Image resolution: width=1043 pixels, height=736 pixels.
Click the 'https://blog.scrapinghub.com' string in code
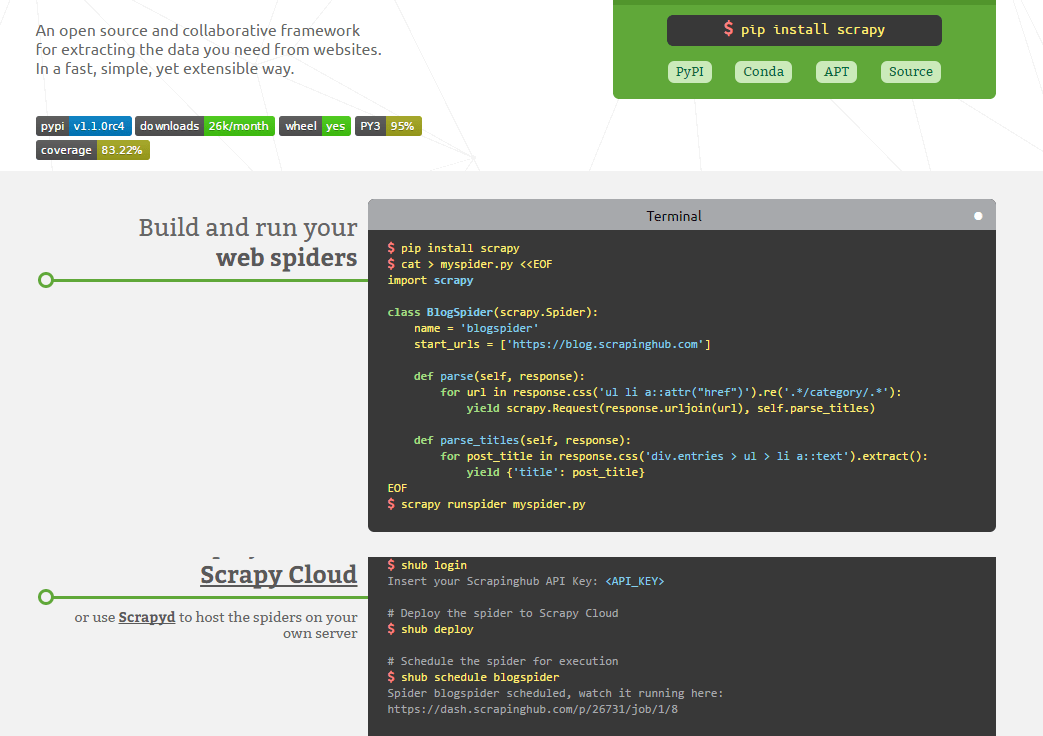click(x=605, y=344)
